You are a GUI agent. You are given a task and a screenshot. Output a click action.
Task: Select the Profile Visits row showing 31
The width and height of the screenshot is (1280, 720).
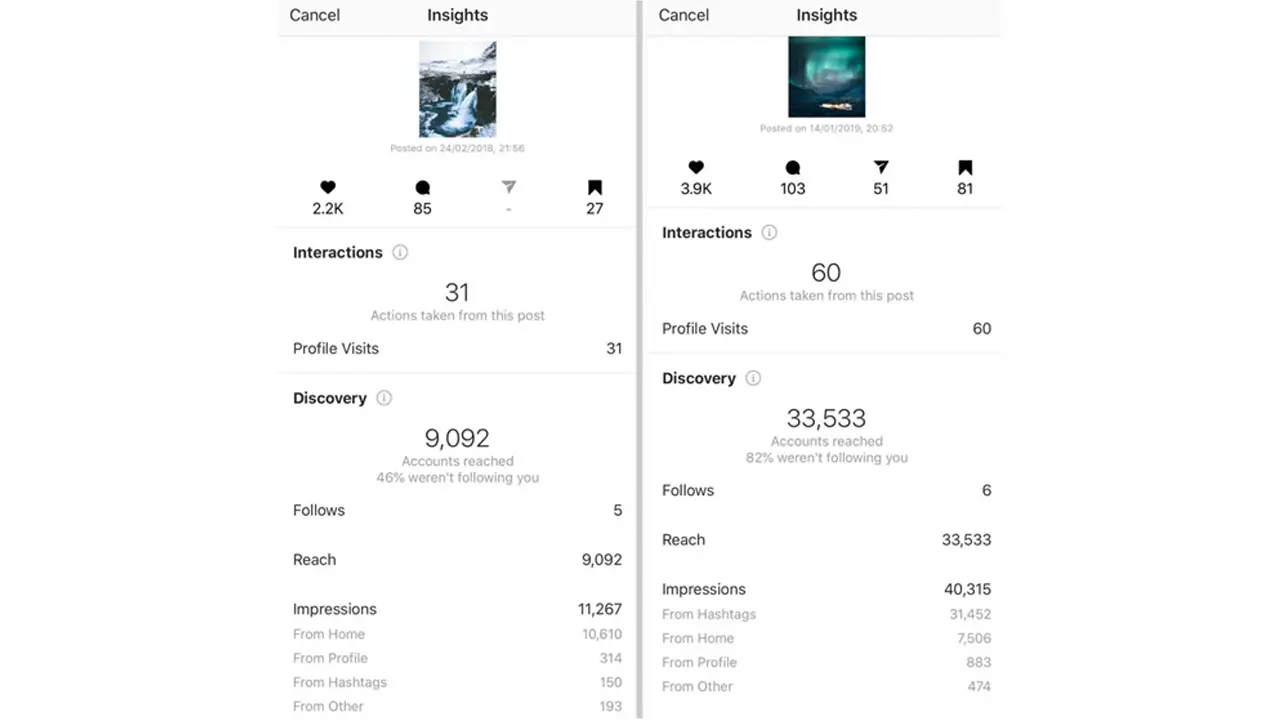pyautogui.click(x=457, y=348)
